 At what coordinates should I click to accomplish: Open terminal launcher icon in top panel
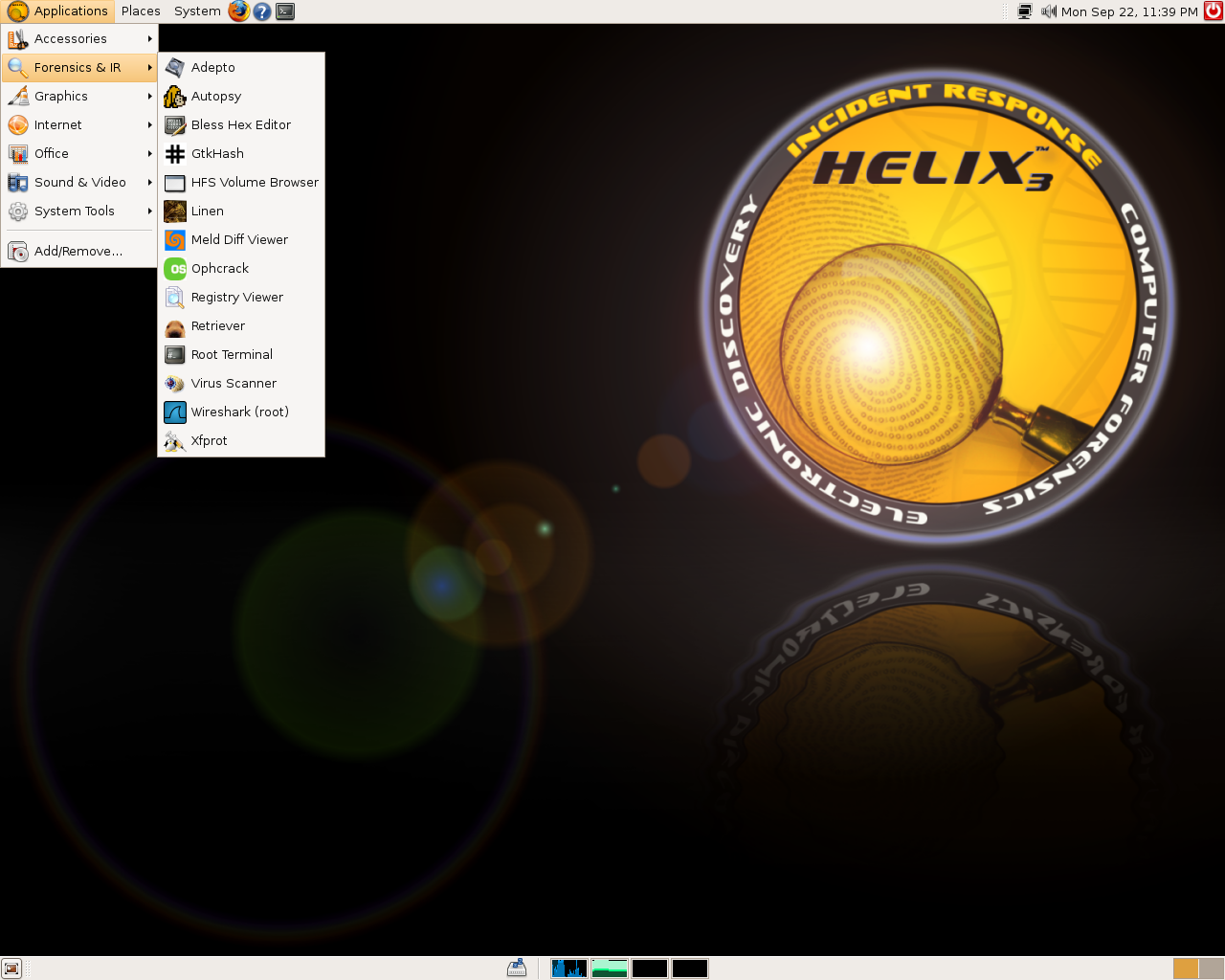click(285, 11)
